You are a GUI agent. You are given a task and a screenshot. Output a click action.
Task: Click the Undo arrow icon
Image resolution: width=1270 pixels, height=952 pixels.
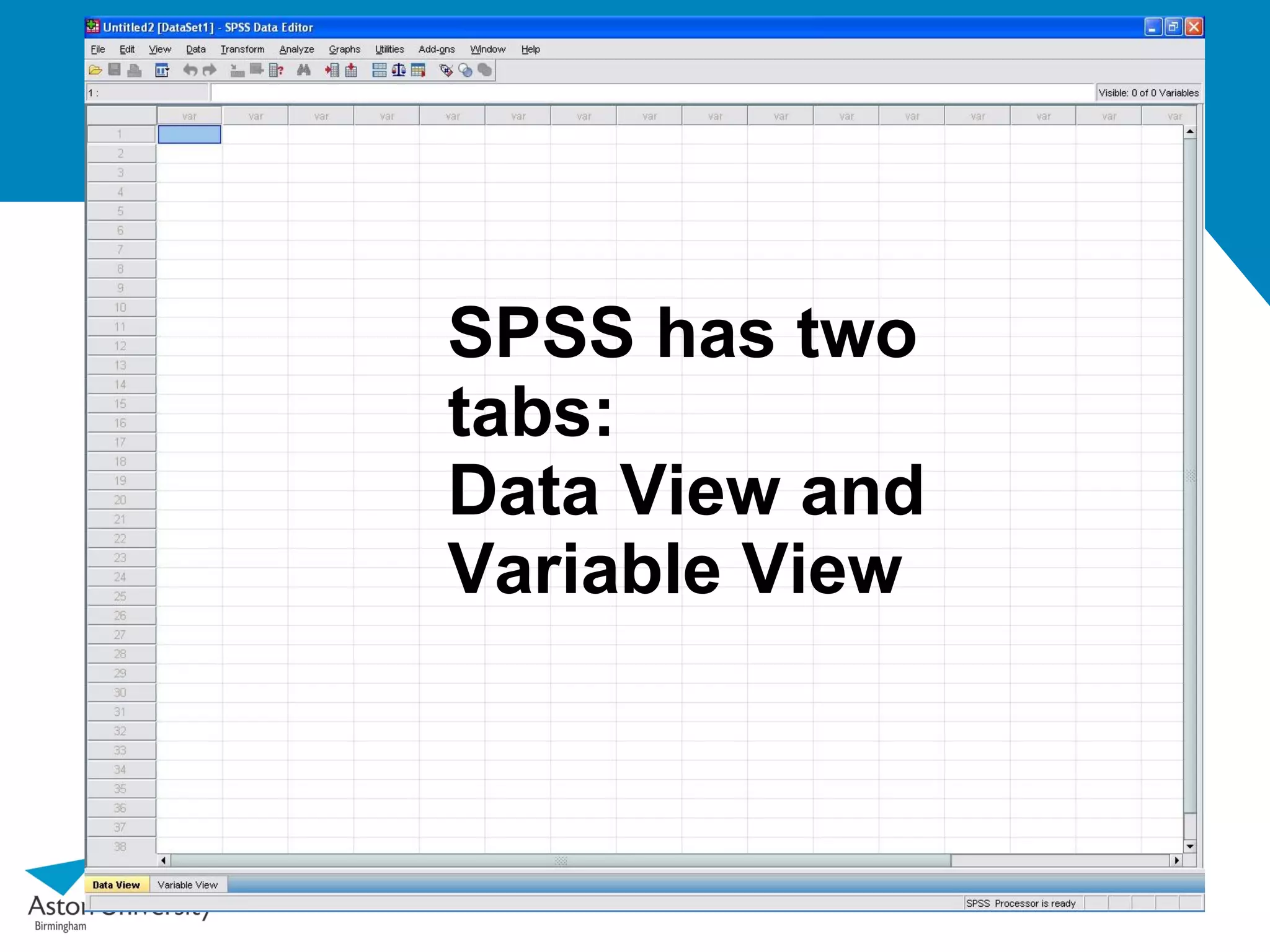tap(190, 71)
